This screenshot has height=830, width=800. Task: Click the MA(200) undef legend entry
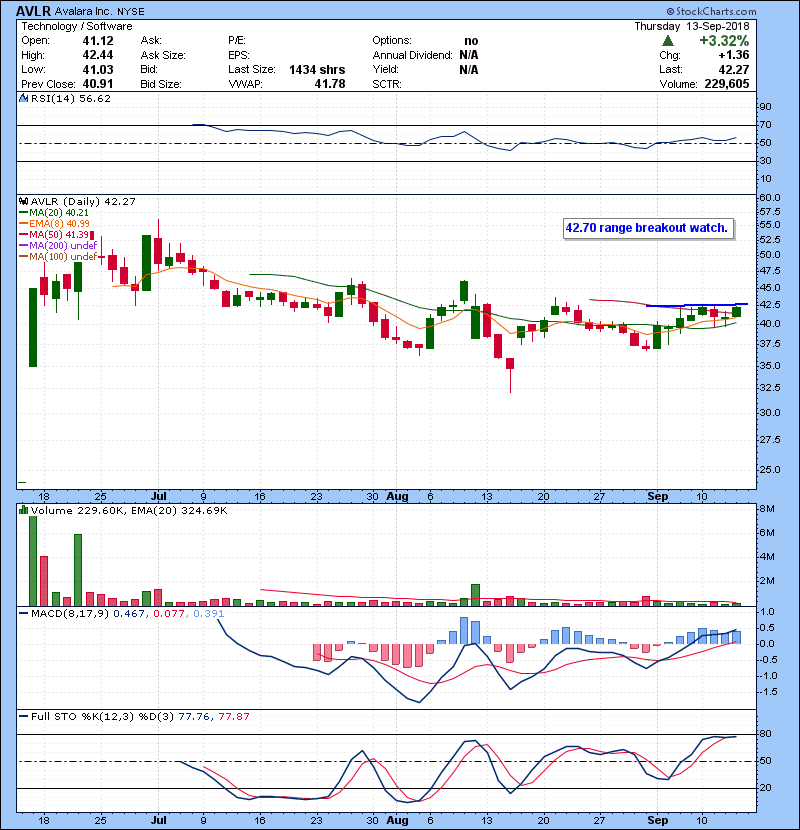pyautogui.click(x=58, y=246)
